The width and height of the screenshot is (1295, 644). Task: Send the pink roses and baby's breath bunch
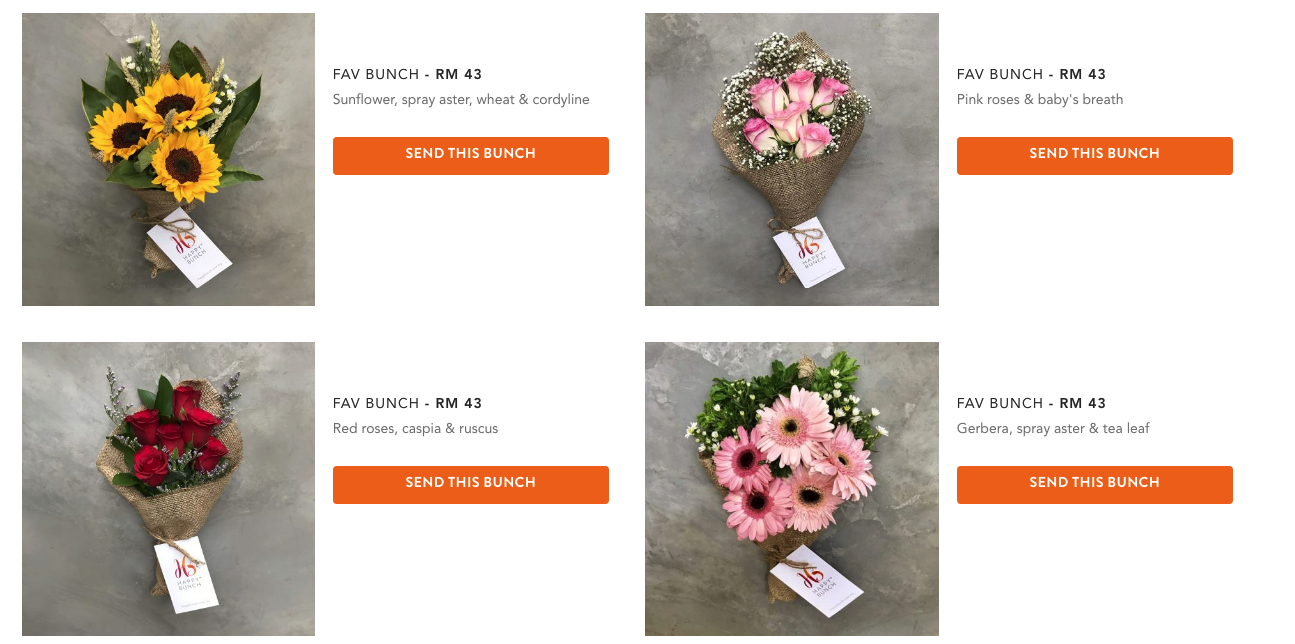[x=1095, y=156]
